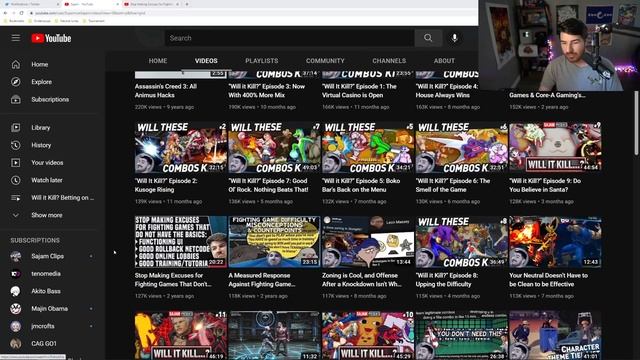Open Home in the sidebar

point(40,64)
